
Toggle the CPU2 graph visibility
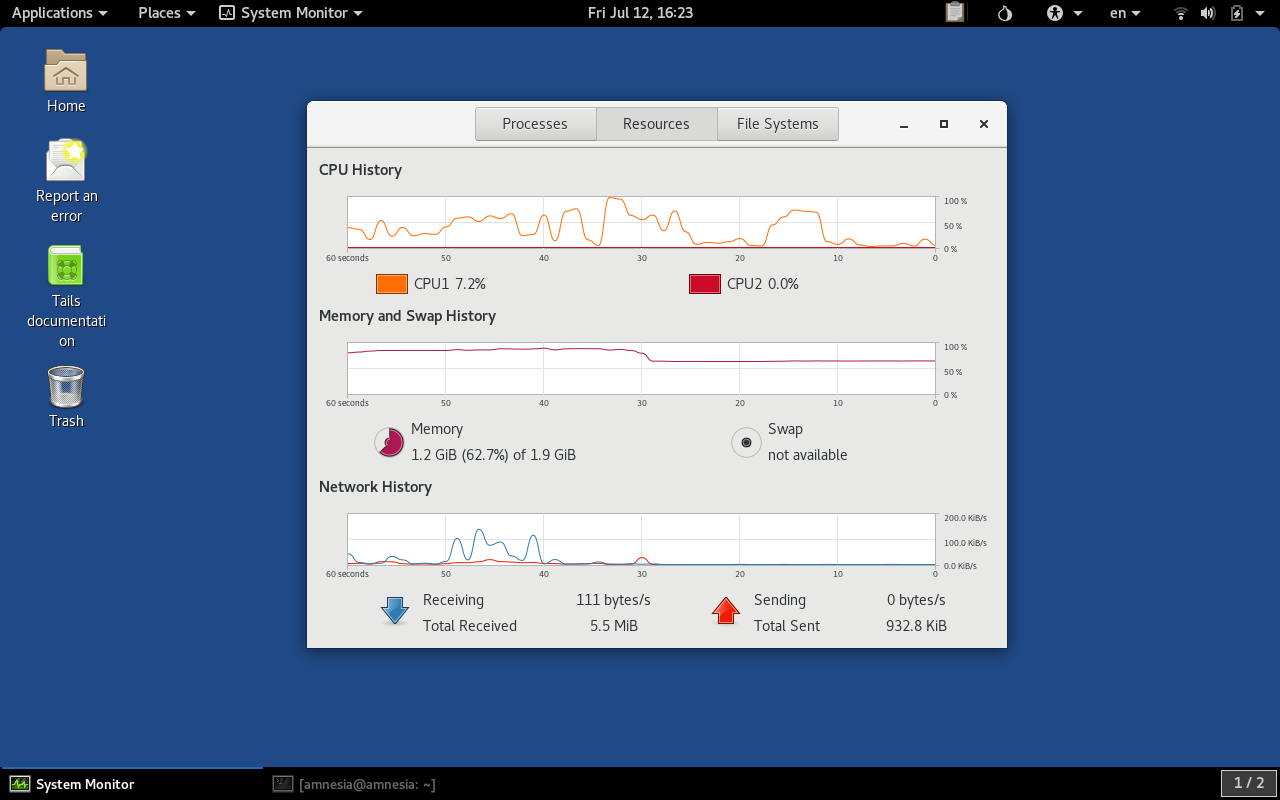click(x=704, y=283)
